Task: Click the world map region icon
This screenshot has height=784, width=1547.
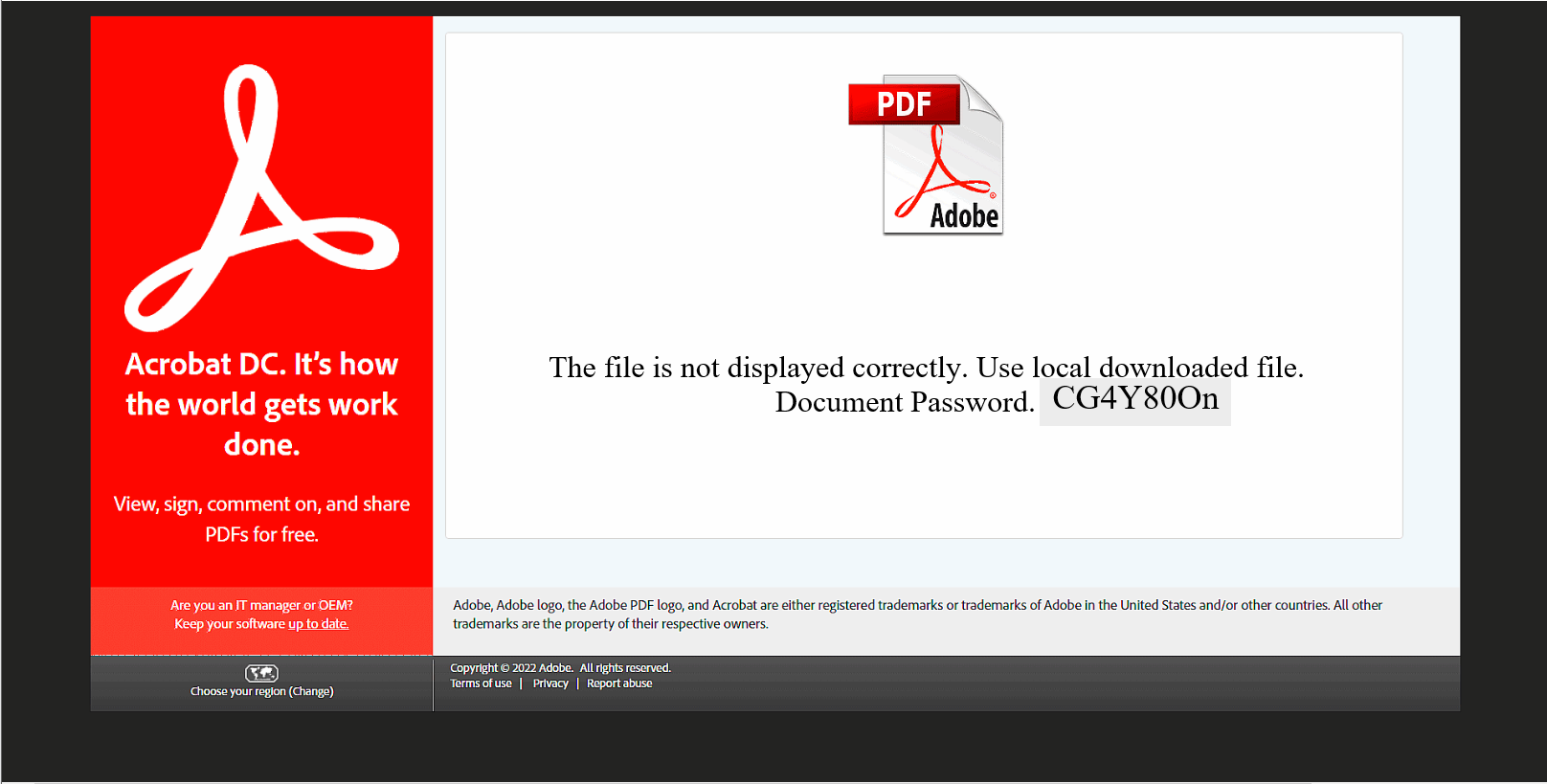Action: [x=261, y=673]
